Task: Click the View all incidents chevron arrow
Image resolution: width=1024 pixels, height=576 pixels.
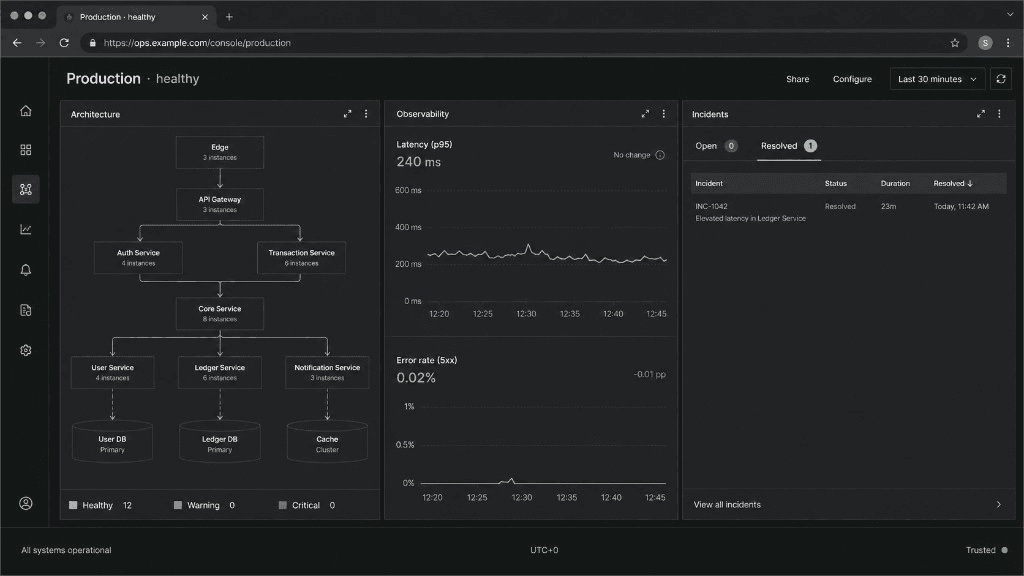Action: point(999,504)
